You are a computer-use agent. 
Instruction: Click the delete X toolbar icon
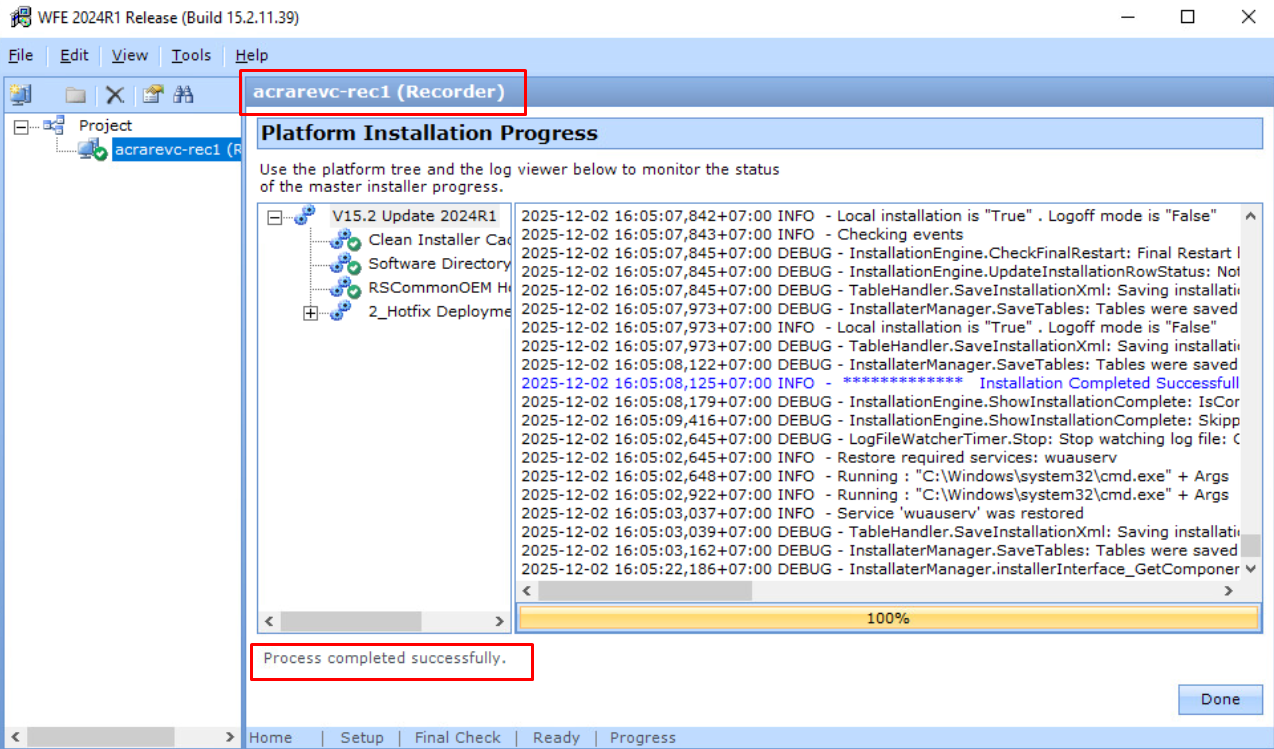115,95
